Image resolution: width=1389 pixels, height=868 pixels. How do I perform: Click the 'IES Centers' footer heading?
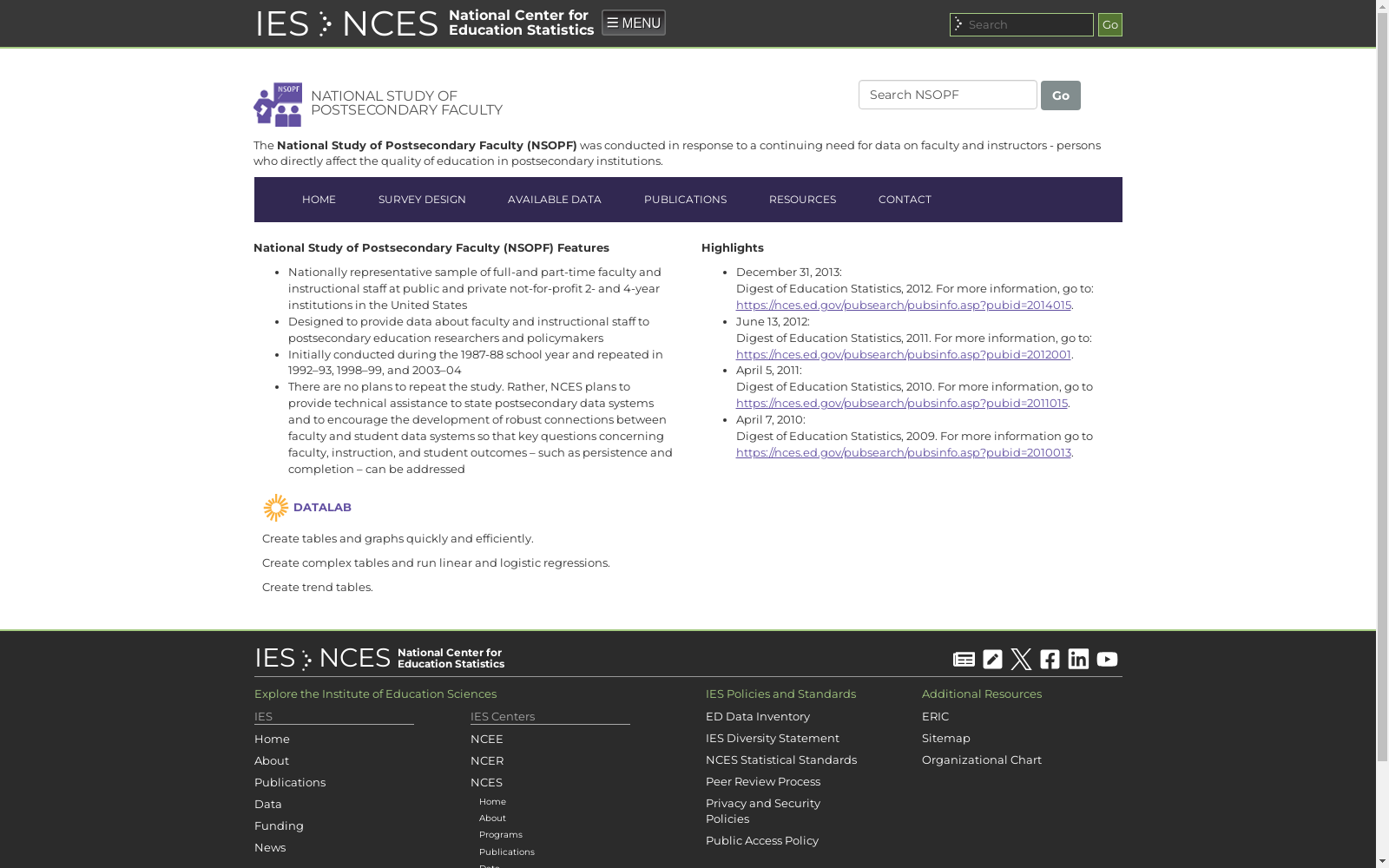click(503, 716)
